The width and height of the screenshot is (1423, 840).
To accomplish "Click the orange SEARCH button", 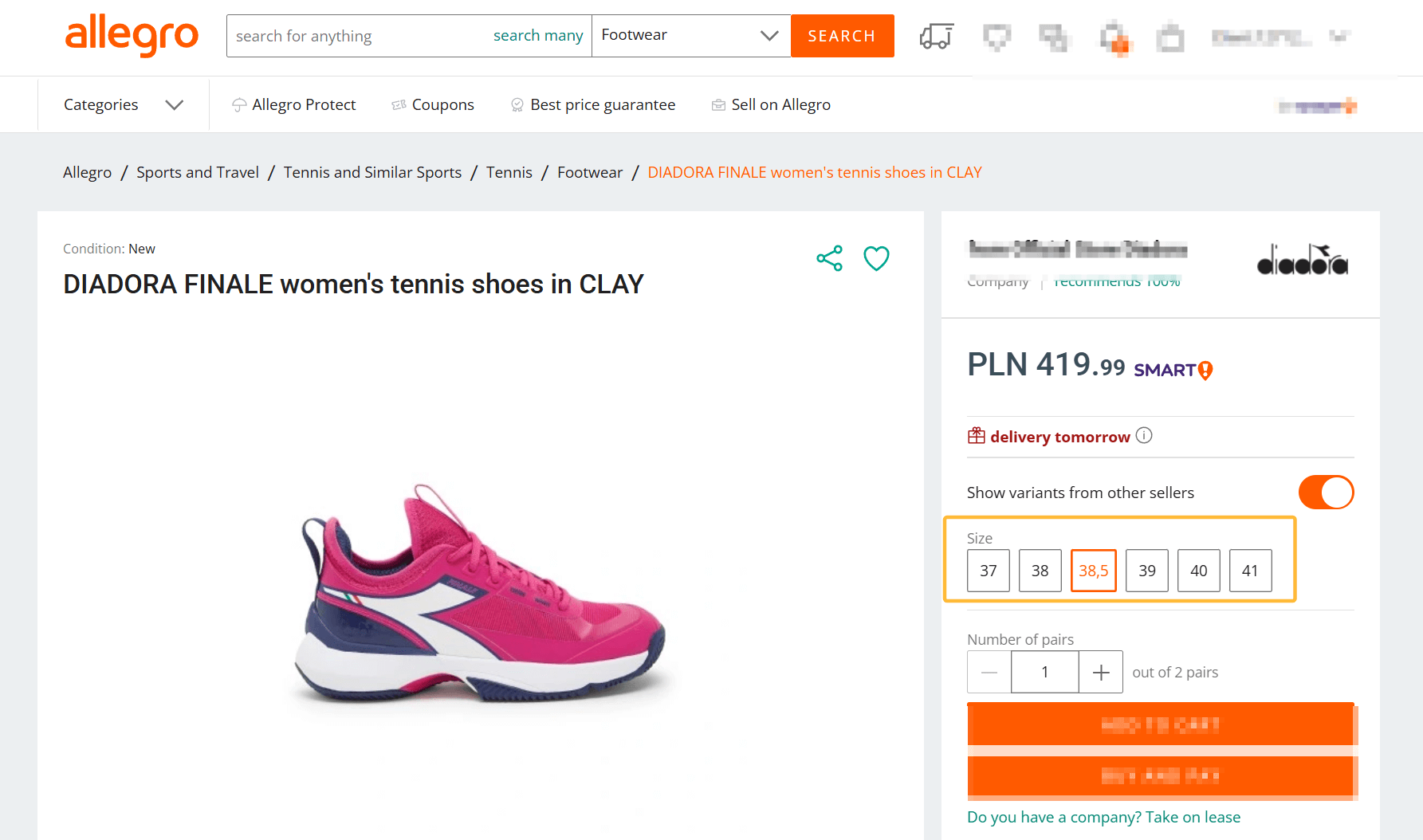I will [842, 36].
